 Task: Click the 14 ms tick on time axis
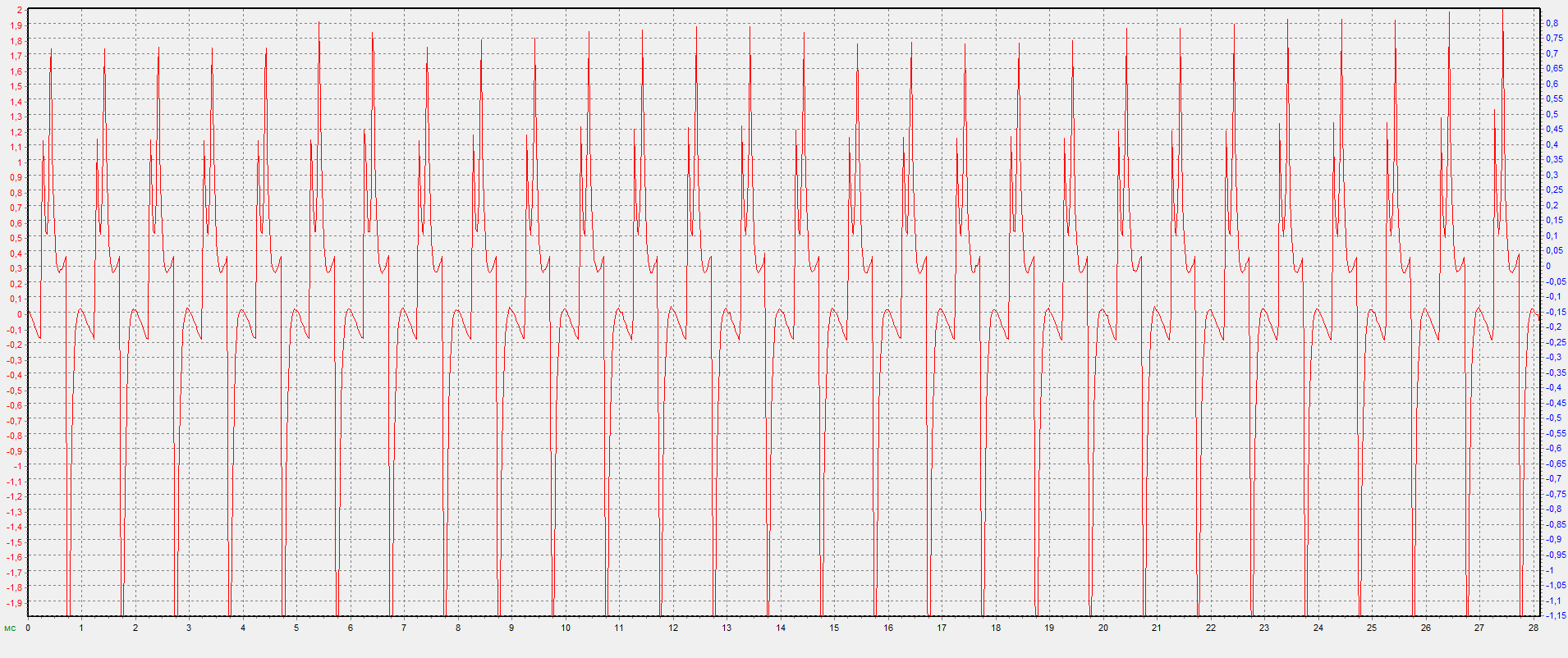(x=781, y=628)
